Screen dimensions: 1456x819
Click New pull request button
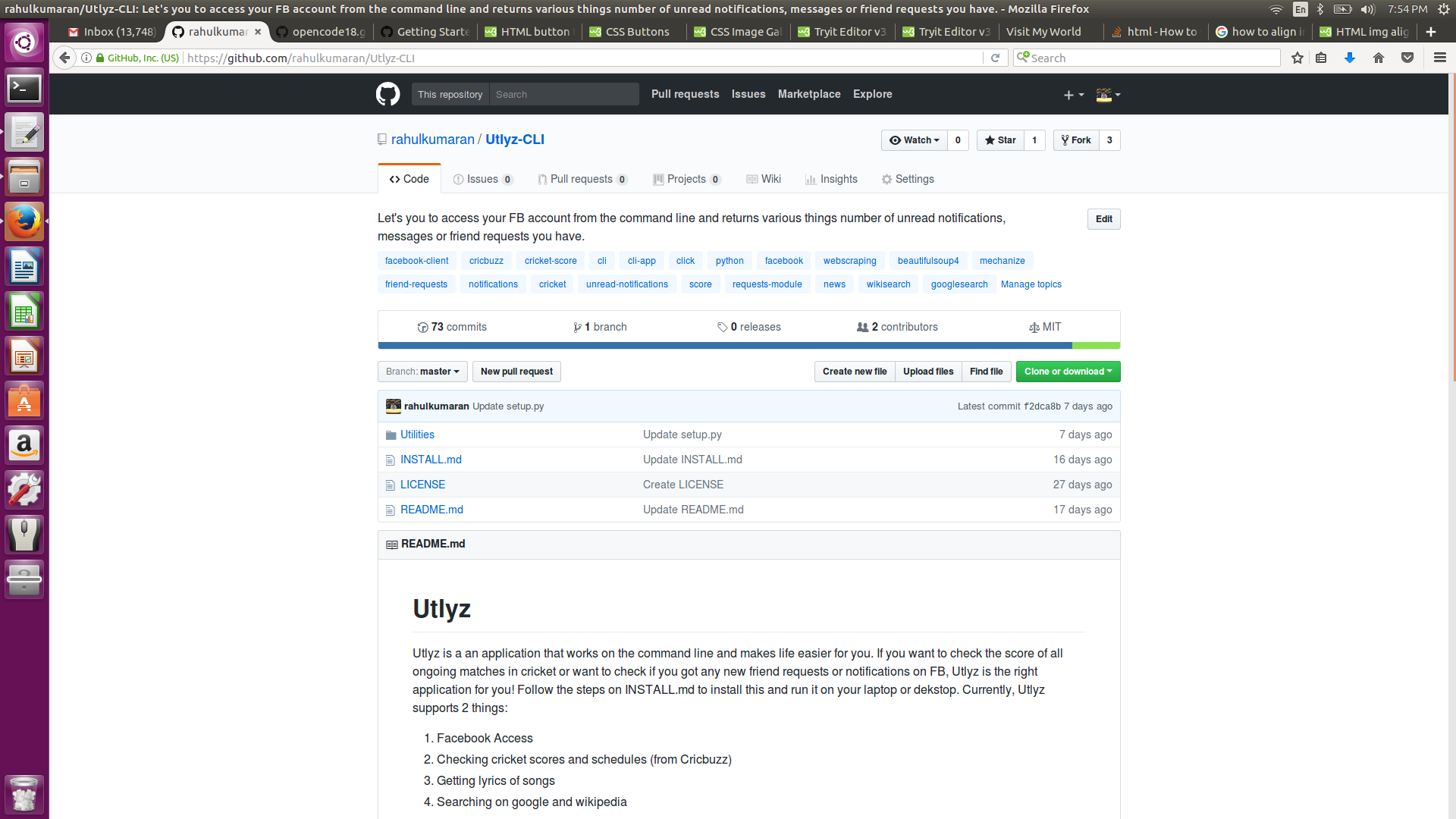click(516, 372)
